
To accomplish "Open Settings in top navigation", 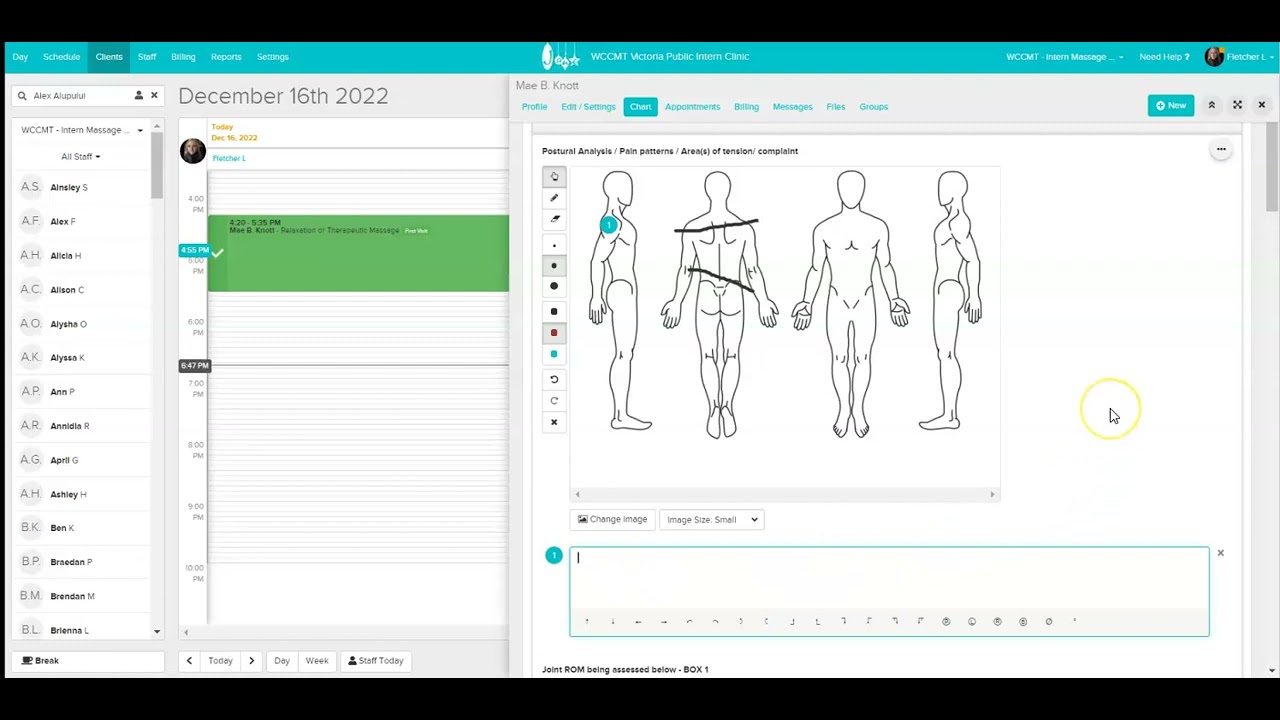I will click(272, 57).
